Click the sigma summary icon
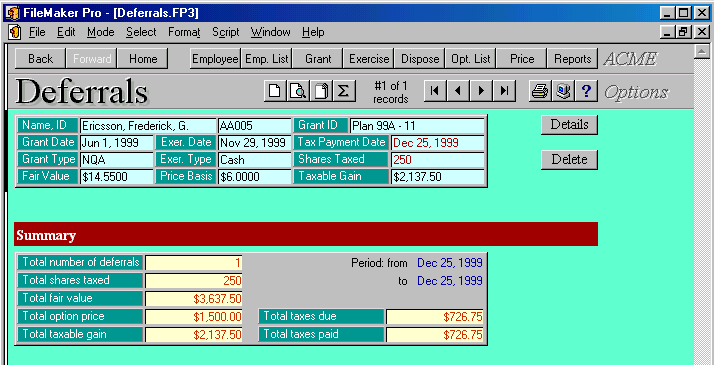 point(344,91)
